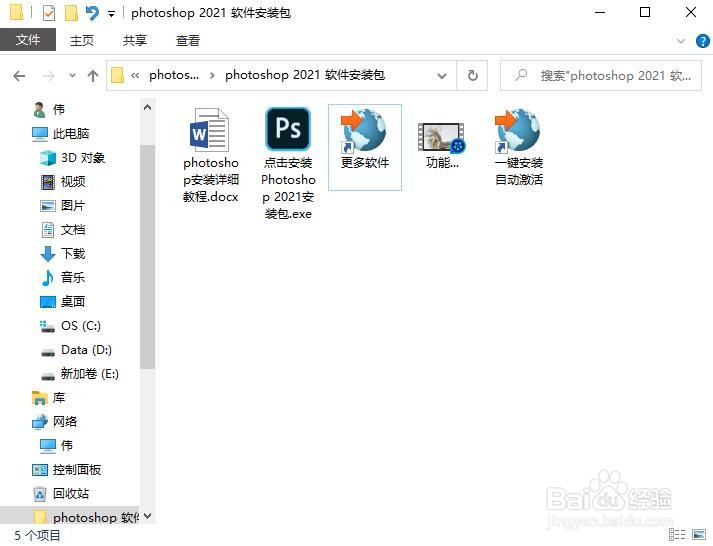Click the navigation pane scrollbar thumb
Viewport: 713px width, 546px height.
coord(147,256)
